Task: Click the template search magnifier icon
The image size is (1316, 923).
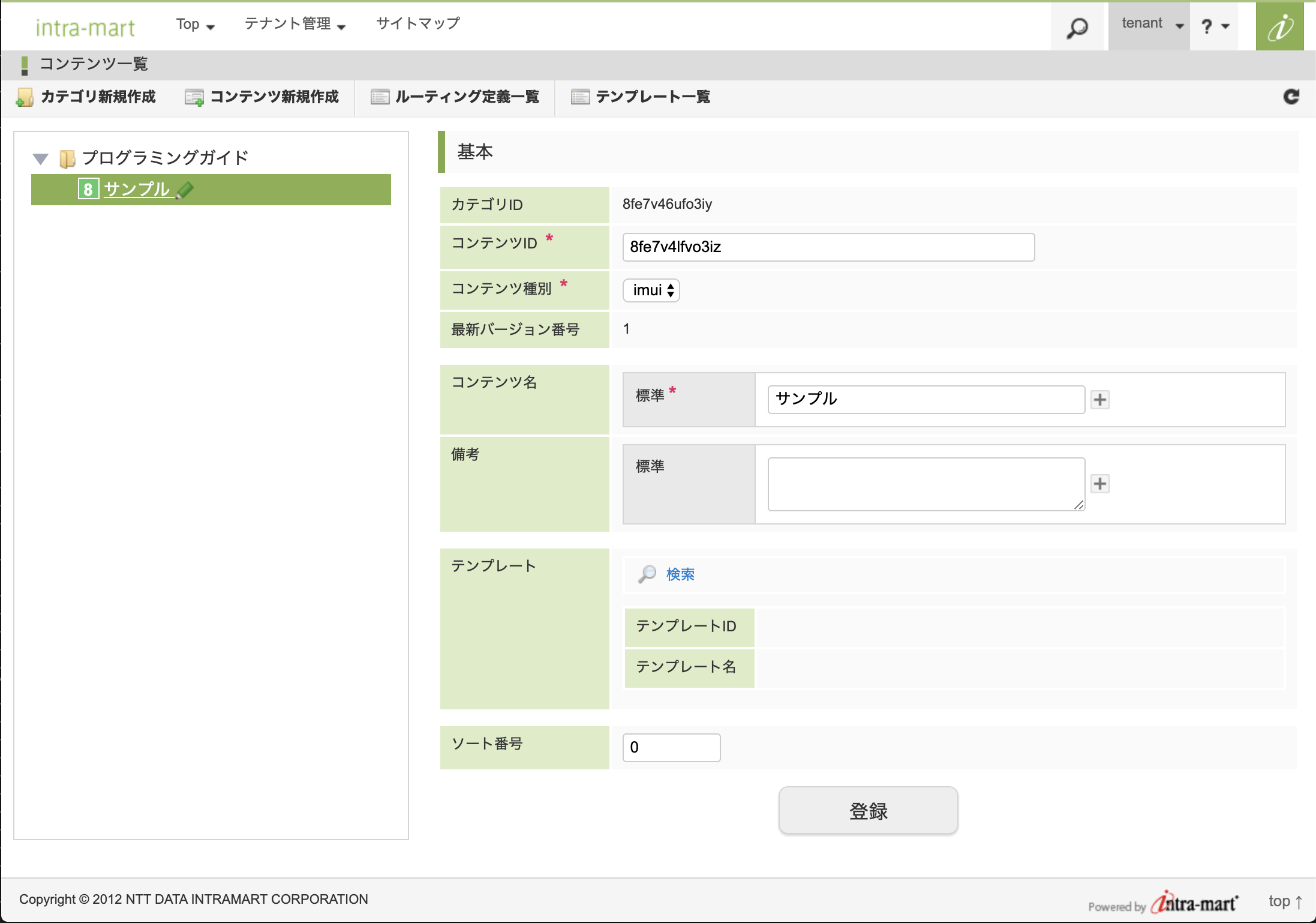Action: (647, 574)
